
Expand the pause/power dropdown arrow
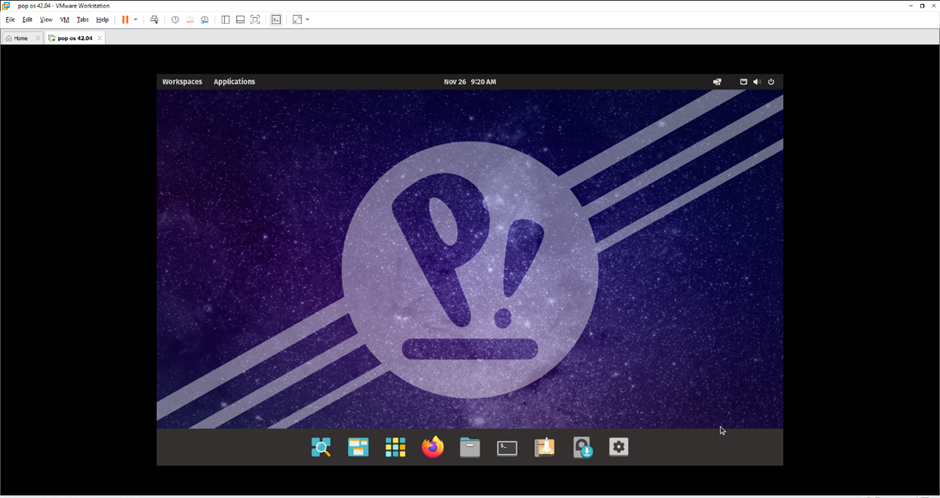click(x=136, y=20)
